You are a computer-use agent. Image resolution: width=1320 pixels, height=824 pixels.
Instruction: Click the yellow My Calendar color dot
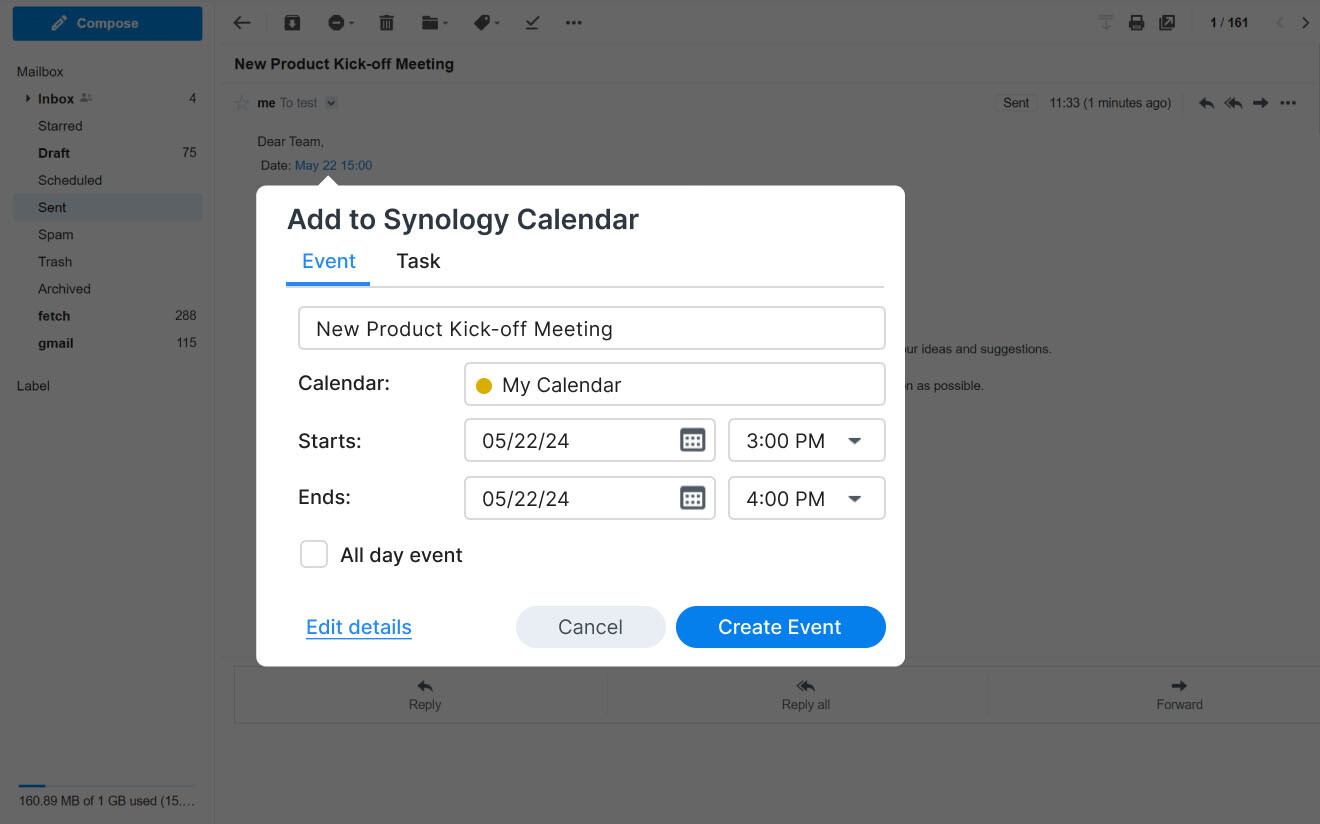pos(484,386)
